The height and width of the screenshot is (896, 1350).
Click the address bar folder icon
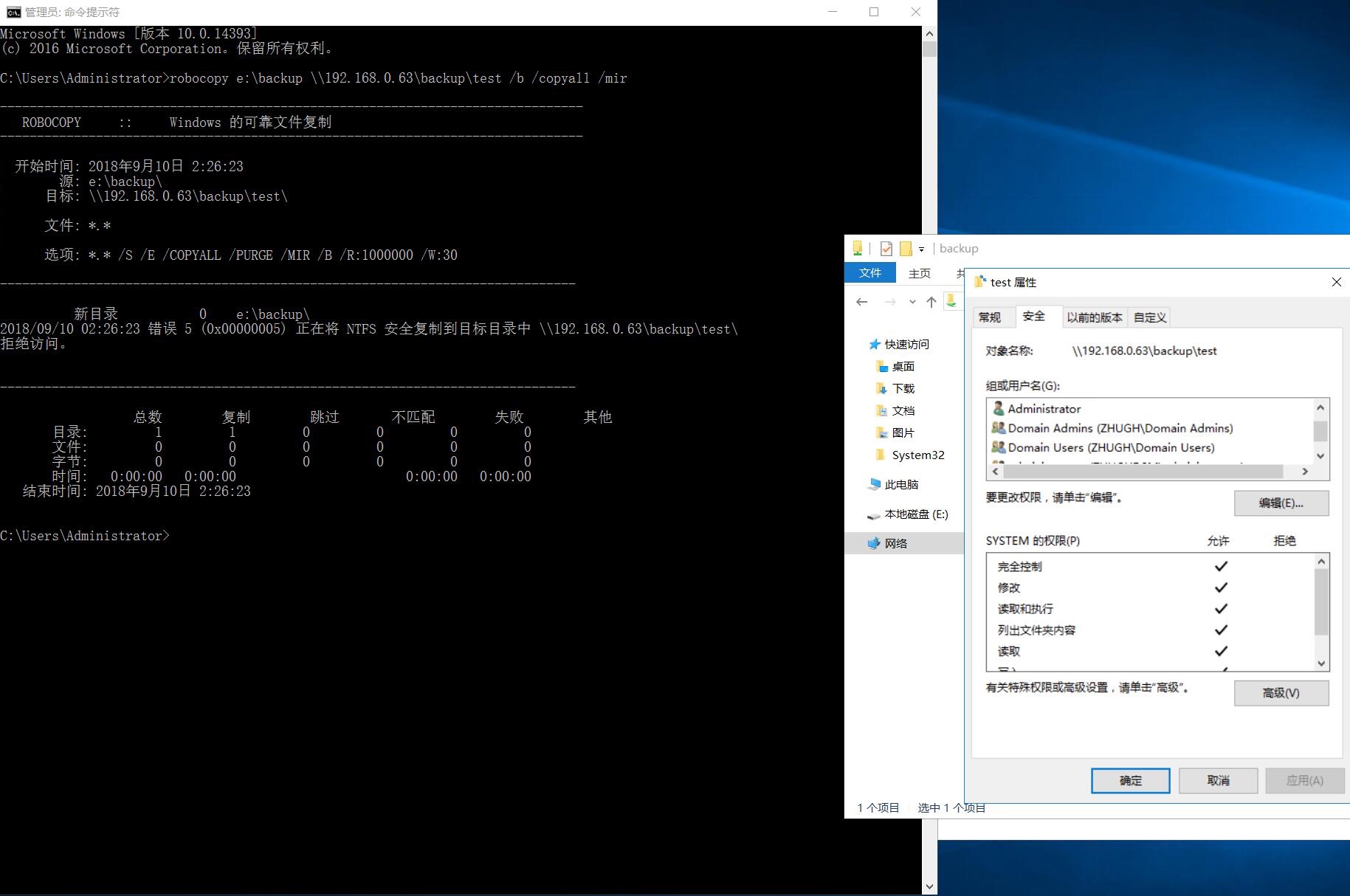(951, 300)
